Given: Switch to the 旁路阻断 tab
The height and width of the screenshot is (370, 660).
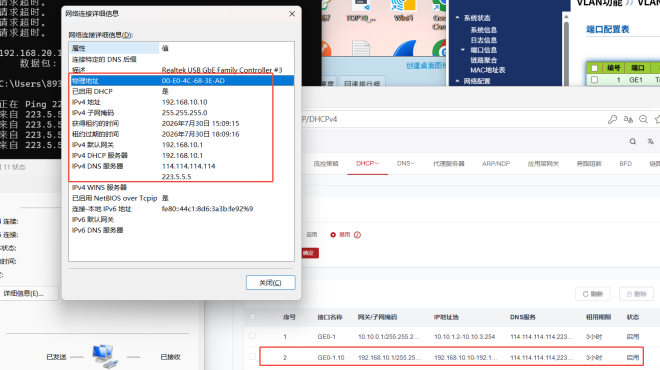Looking at the screenshot, I should (589, 164).
